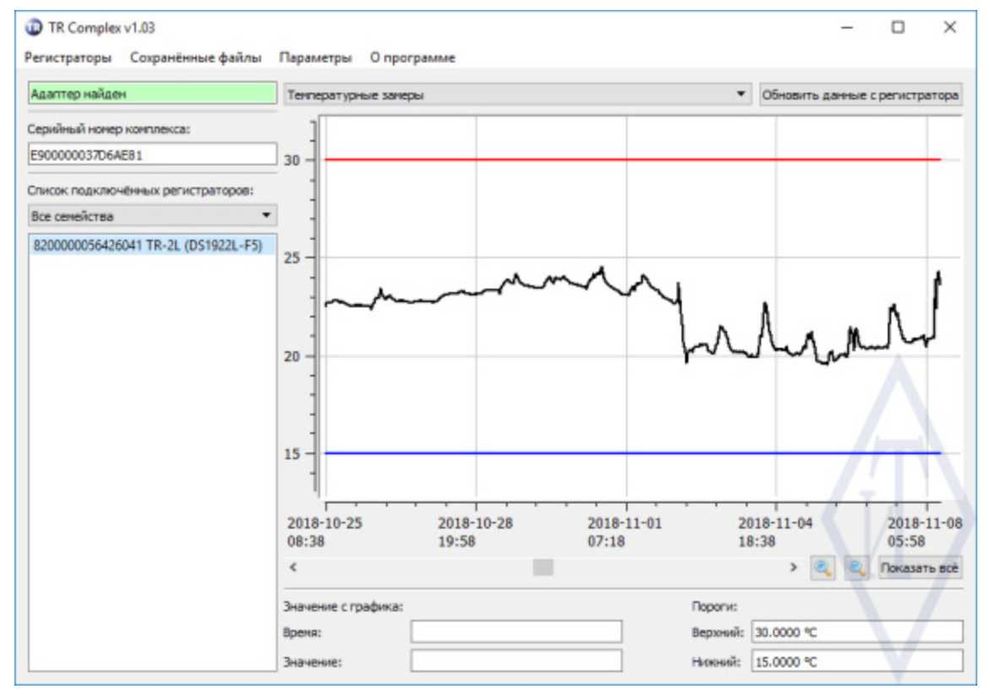The height and width of the screenshot is (699, 990).
Task: Click the left scroll arrow under chart
Action: 293,567
